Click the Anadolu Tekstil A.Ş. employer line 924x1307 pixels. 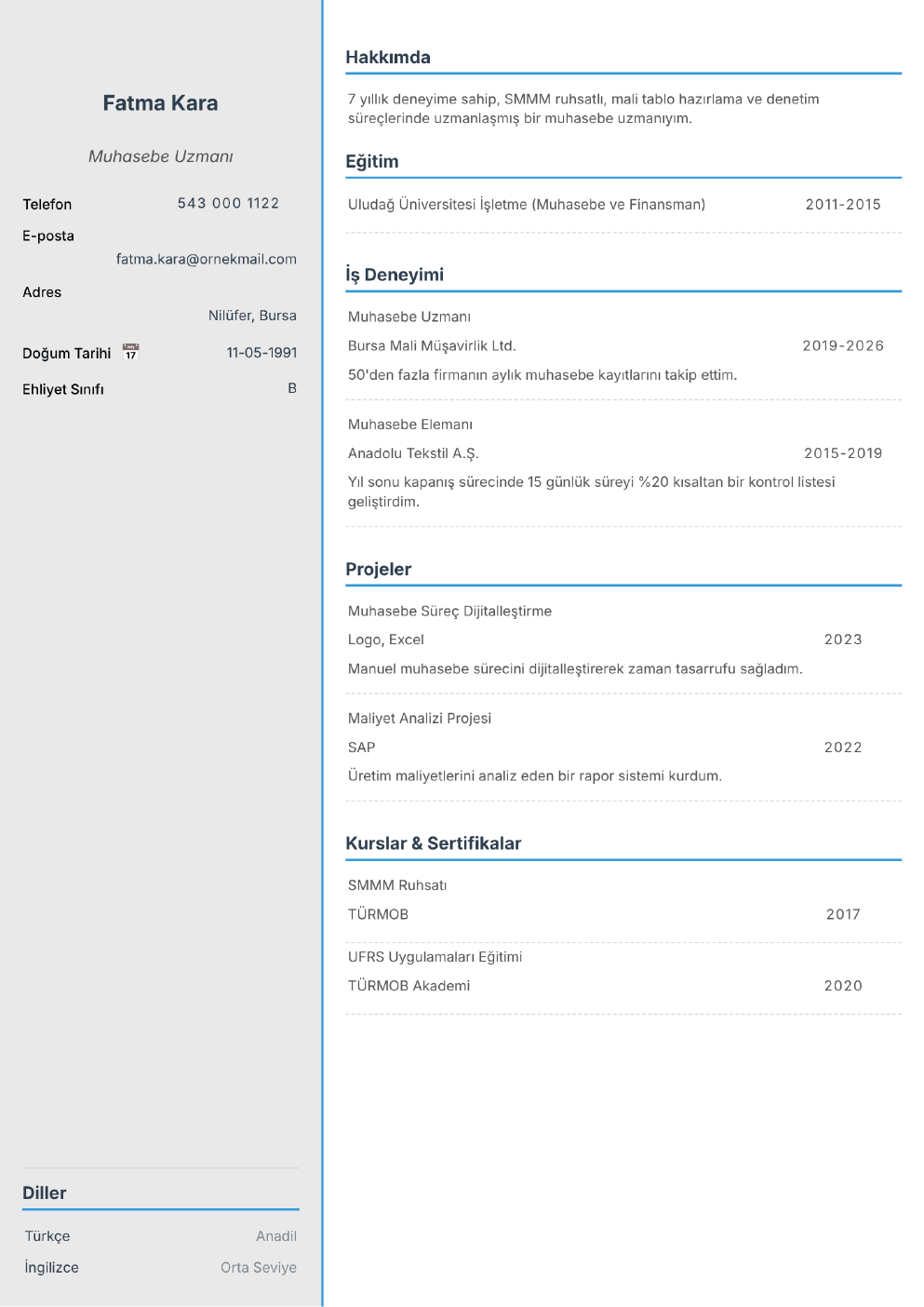413,453
